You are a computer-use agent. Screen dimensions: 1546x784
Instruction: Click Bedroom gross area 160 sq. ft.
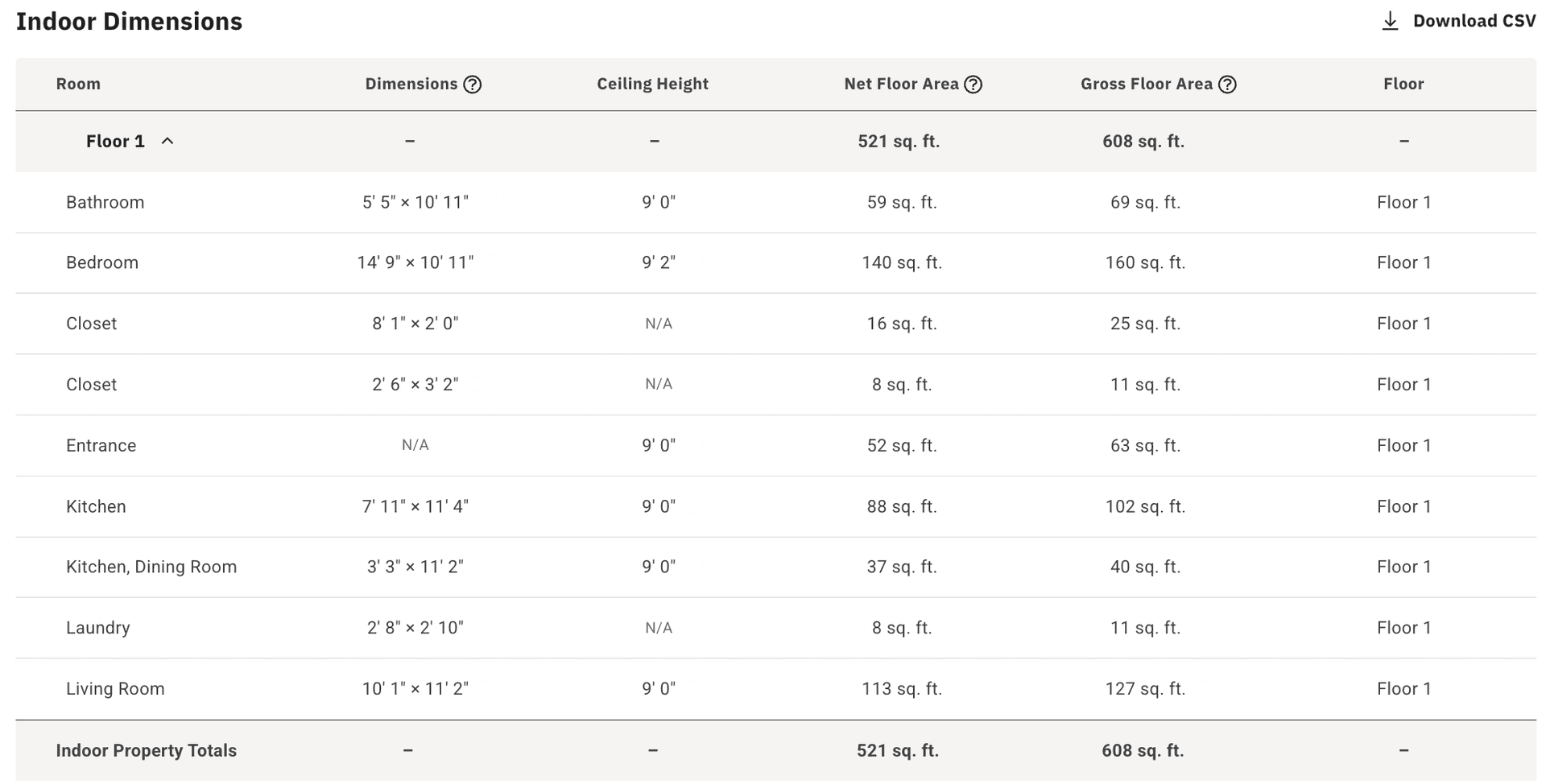coord(1145,262)
